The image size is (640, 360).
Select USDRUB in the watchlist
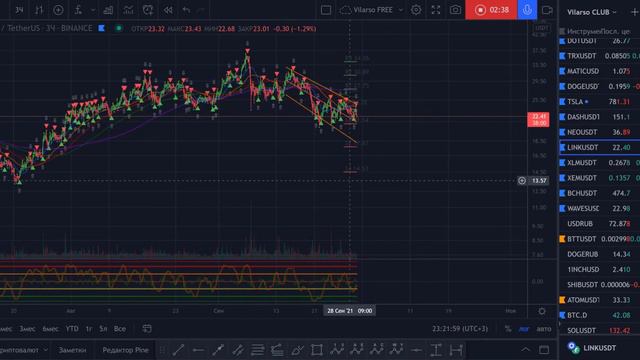tap(599, 224)
